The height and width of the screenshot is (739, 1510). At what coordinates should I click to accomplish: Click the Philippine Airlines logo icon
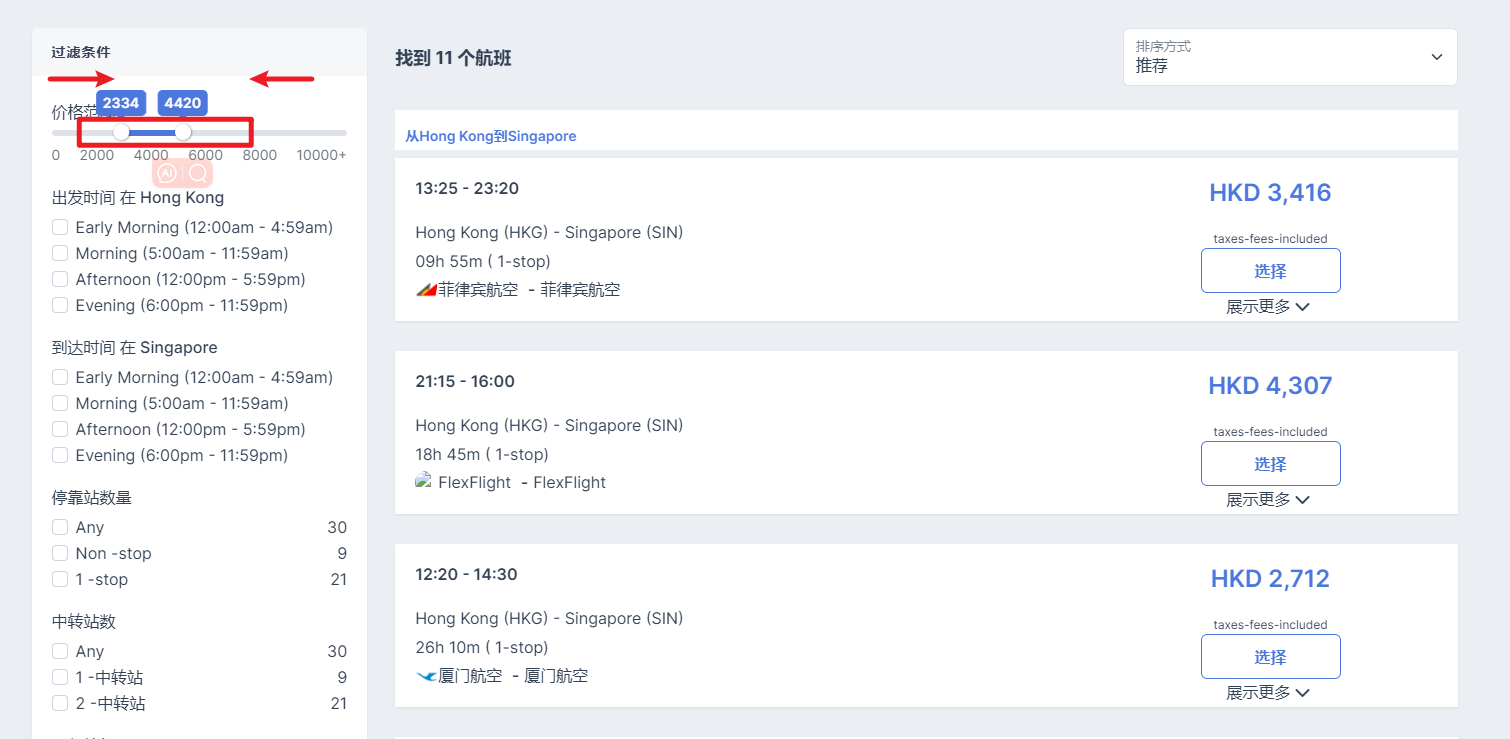[426, 290]
